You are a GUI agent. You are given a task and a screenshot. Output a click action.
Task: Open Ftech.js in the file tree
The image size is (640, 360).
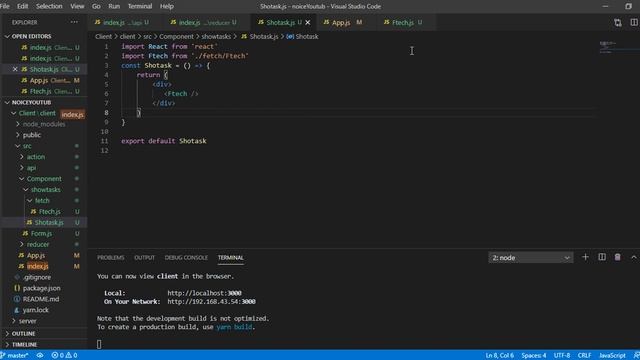point(49,211)
